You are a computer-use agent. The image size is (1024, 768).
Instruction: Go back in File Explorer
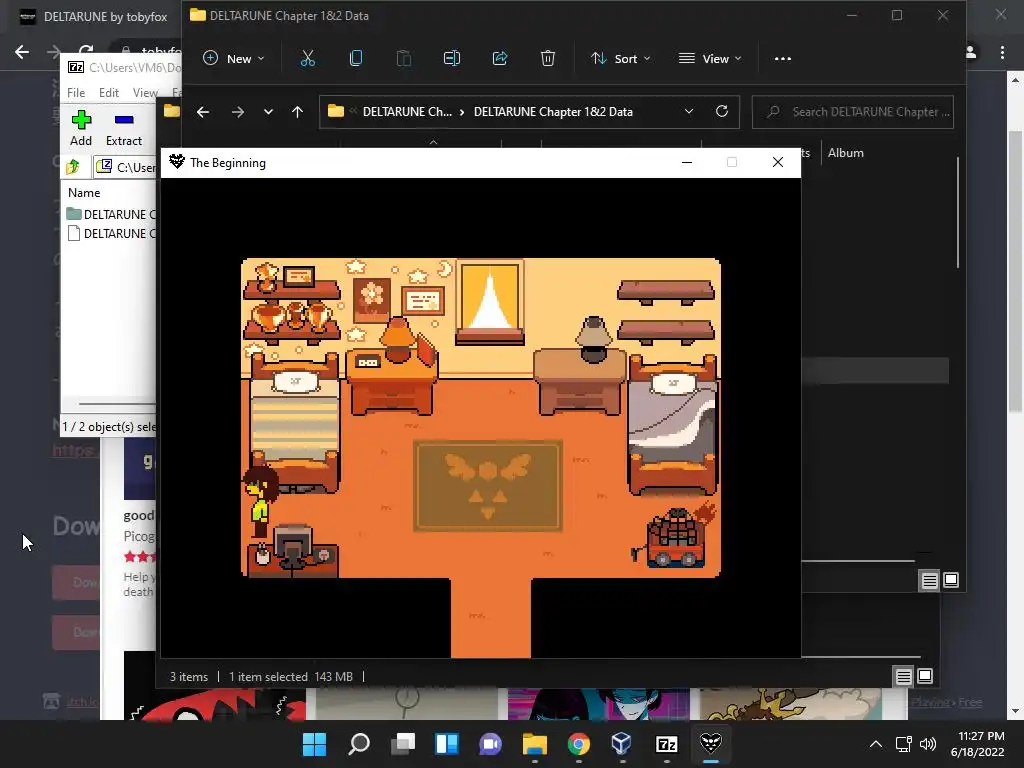(203, 112)
